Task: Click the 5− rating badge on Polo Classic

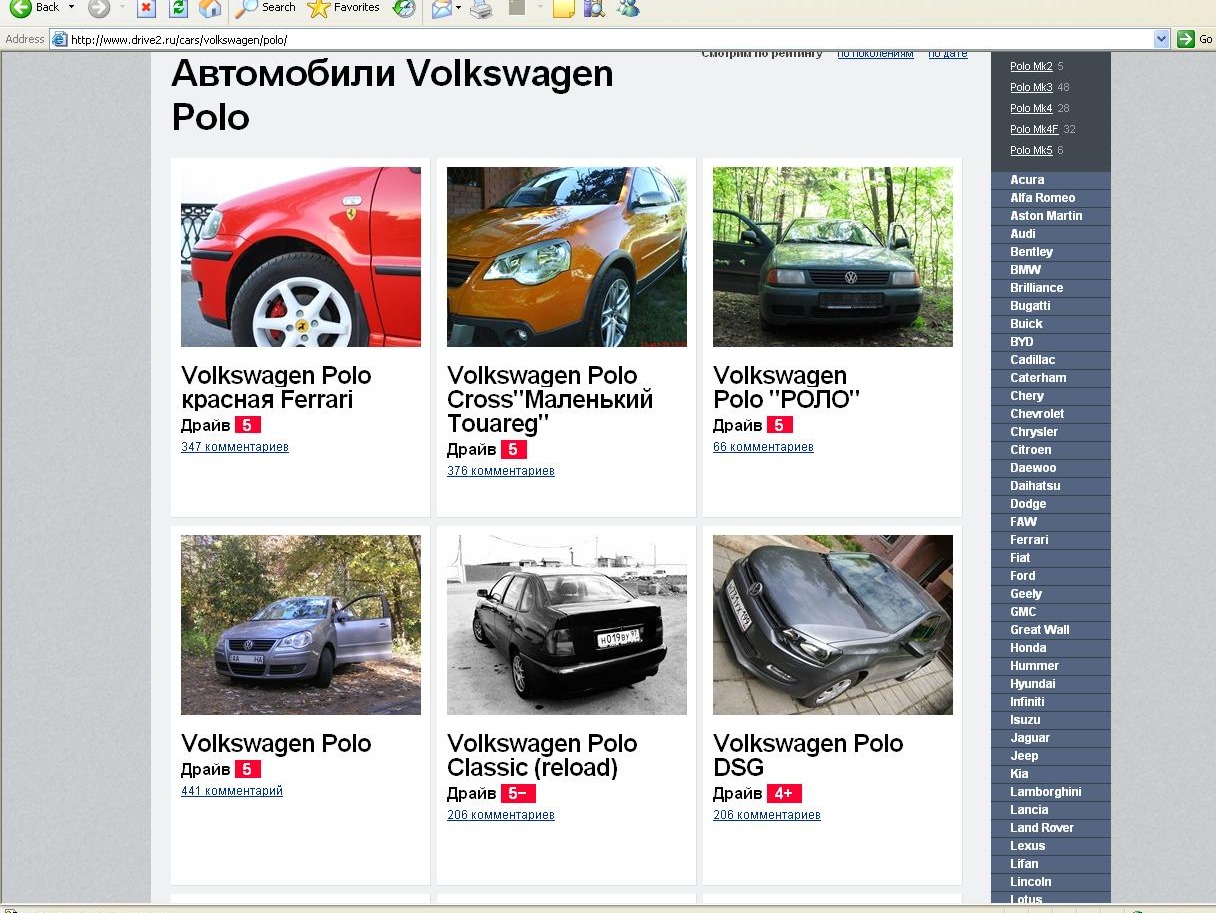Action: click(518, 794)
